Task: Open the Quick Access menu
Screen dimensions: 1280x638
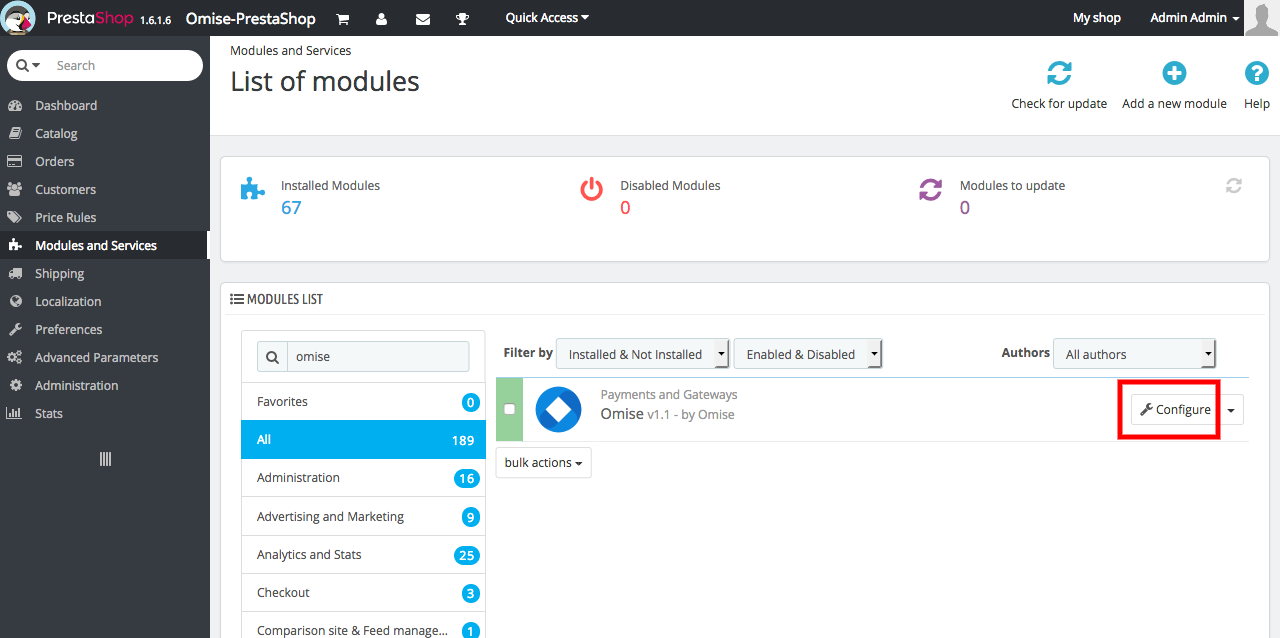Action: coord(546,17)
